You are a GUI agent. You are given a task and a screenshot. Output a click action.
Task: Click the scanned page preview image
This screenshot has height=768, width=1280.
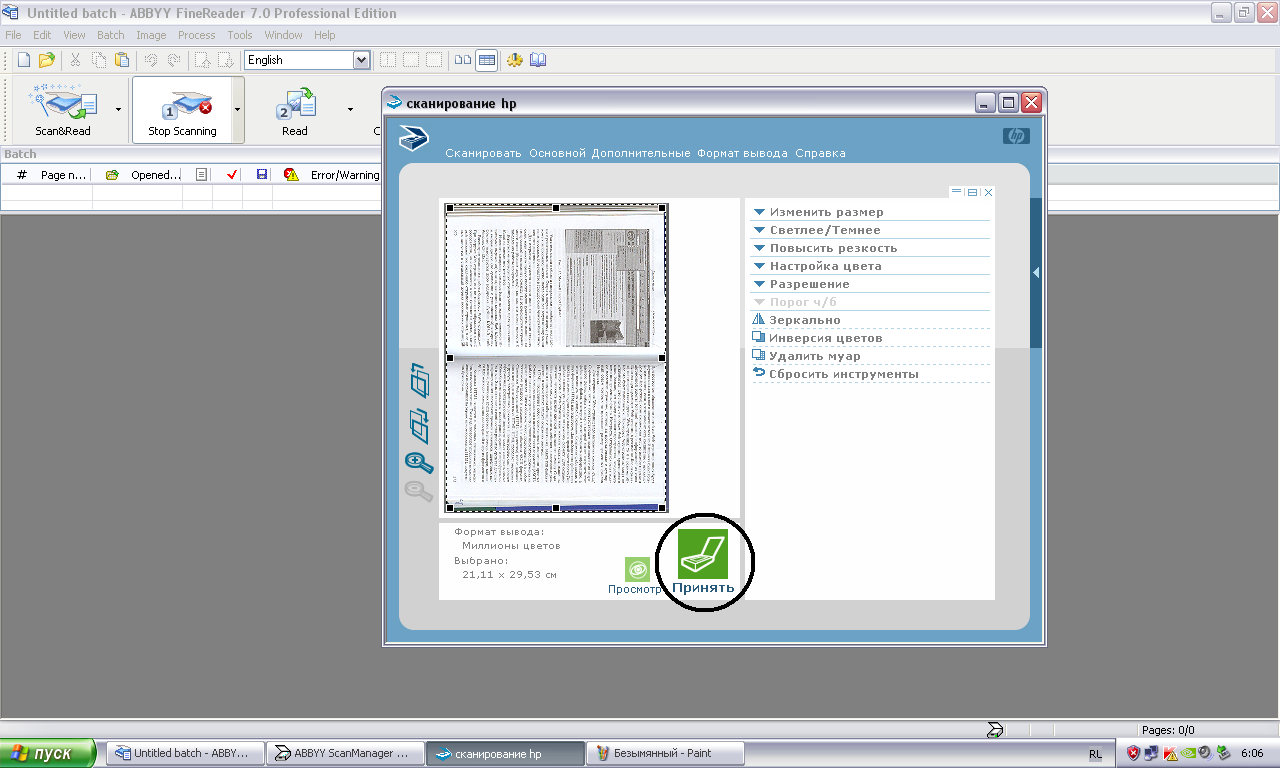556,358
